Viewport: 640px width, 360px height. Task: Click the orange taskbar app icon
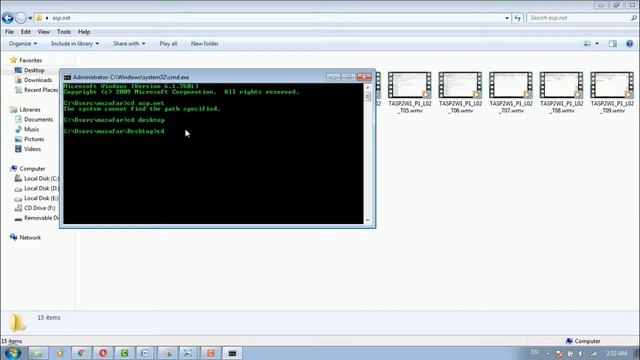point(211,353)
